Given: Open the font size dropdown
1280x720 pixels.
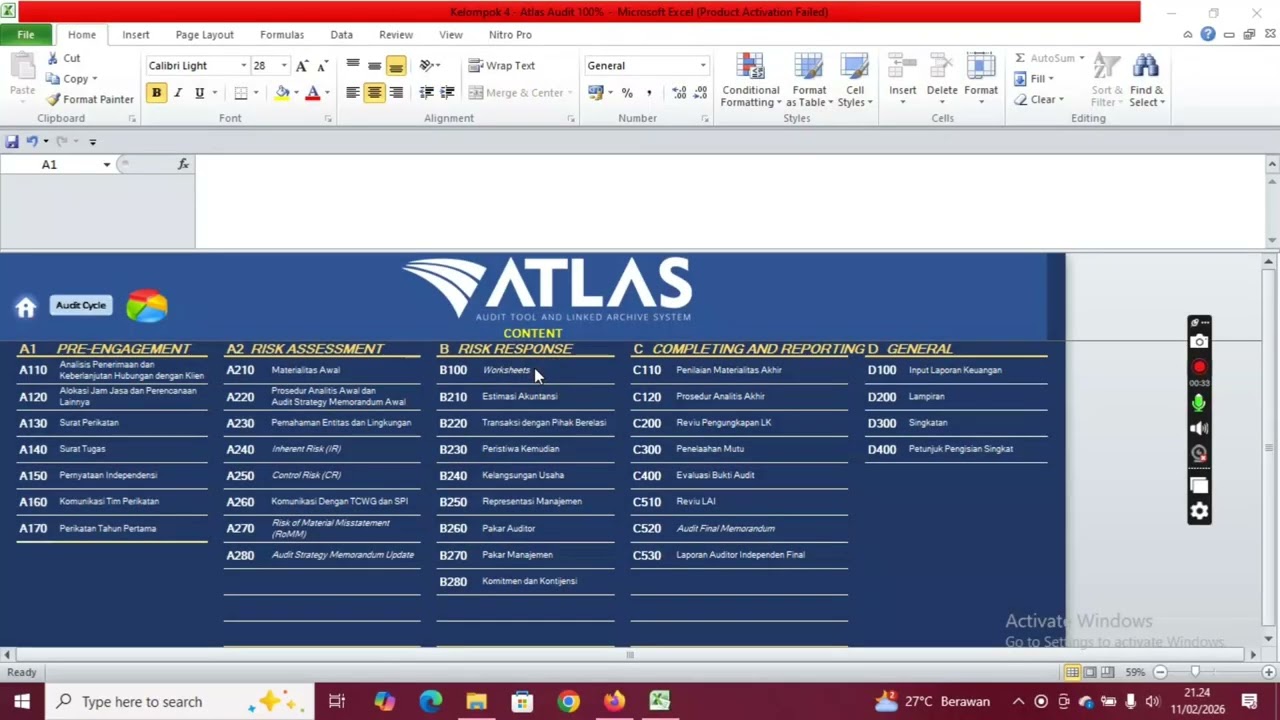Looking at the screenshot, I should point(284,65).
